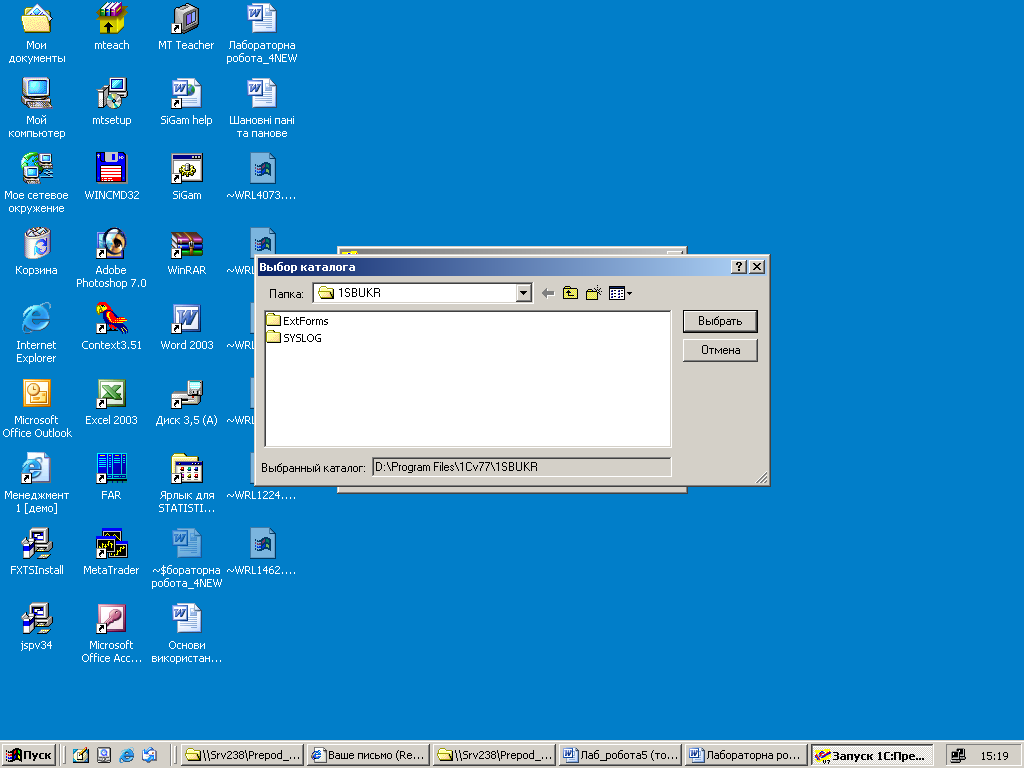Select the Мой компьютер icon
Image resolution: width=1024 pixels, height=768 pixels.
tap(37, 108)
